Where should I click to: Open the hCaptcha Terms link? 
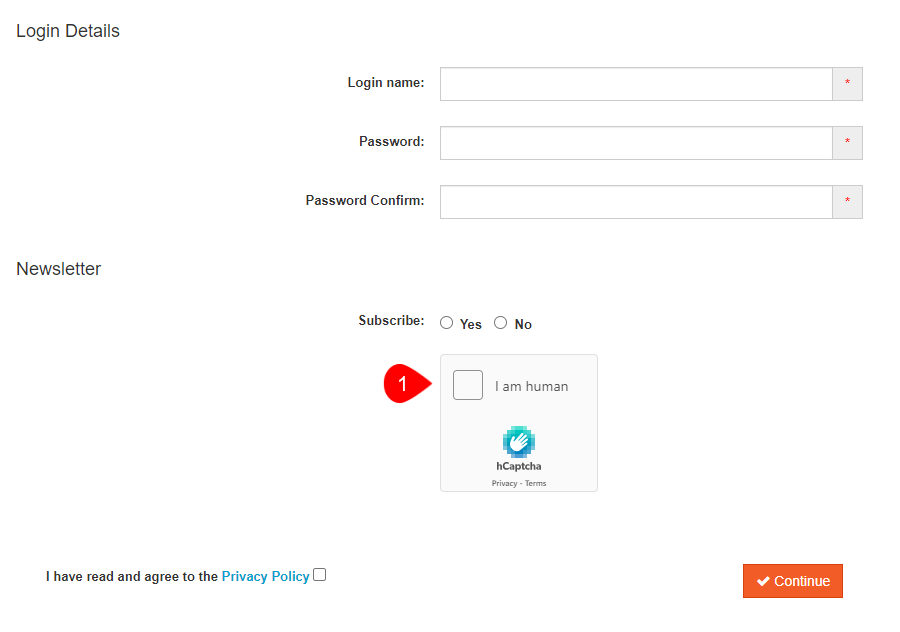(536, 483)
